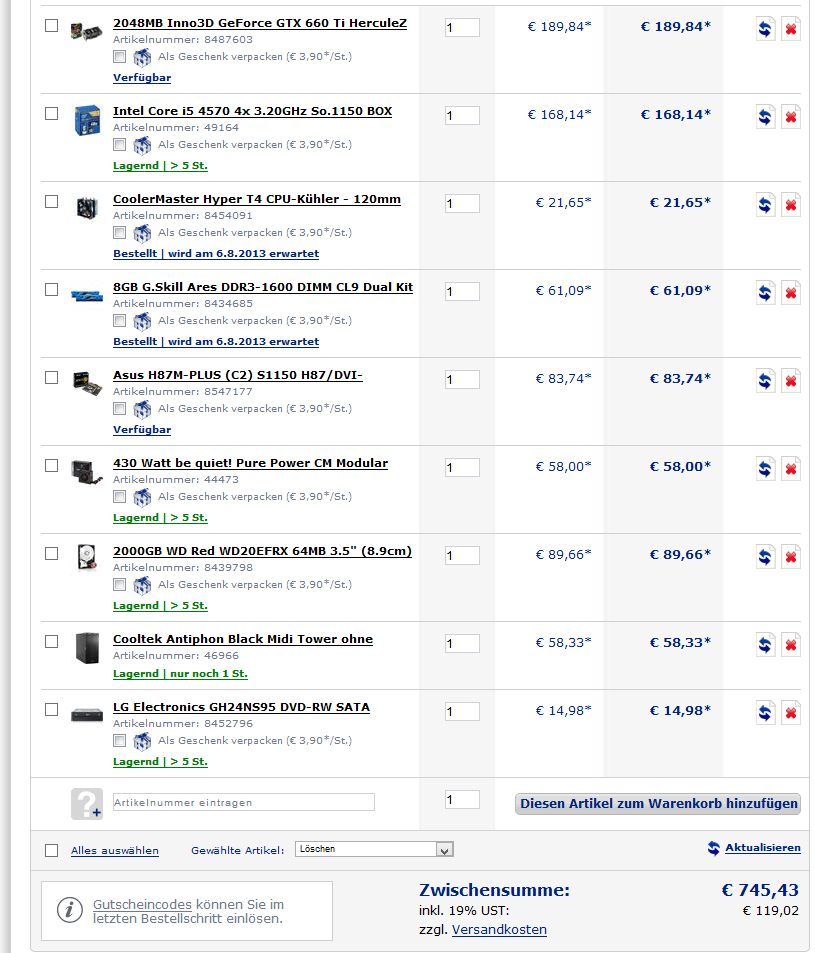This screenshot has width=815, height=953.
Task: Tick the Alles auswählen checkbox
Action: coord(52,850)
